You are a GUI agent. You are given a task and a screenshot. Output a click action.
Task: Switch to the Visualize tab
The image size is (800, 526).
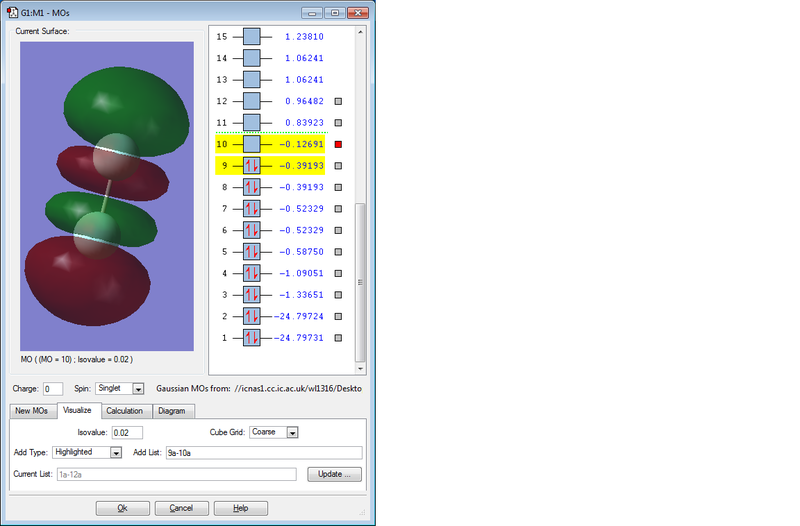[x=78, y=410]
